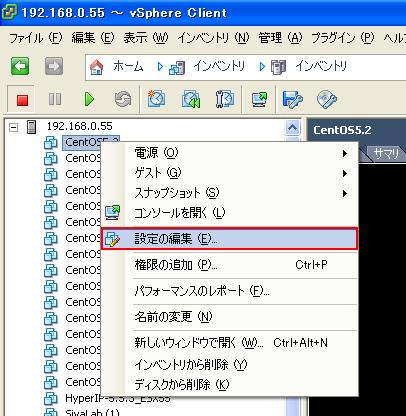Click the floppy drive connect icon
Image resolution: width=406 pixels, height=416 pixels.
(292, 99)
